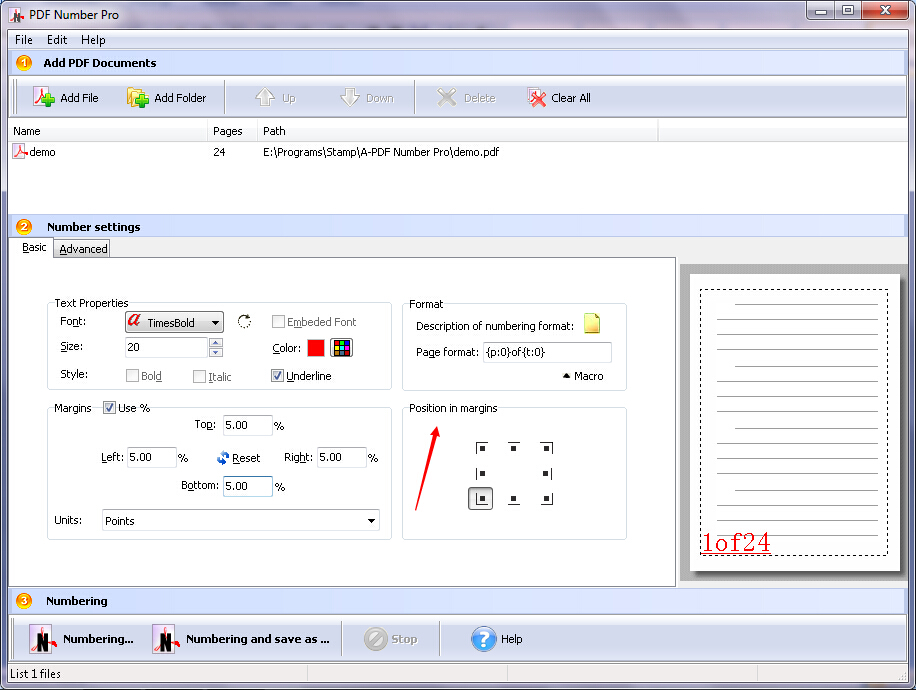
Task: Click the Bottom margin input field
Action: coord(248,486)
